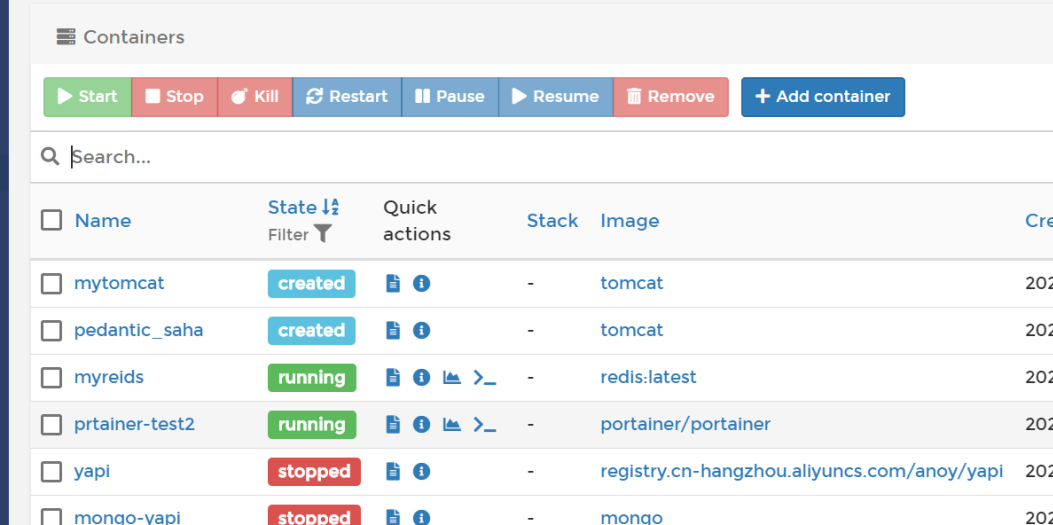Open tomcat image link in pedantic_saha row
The width and height of the screenshot is (1053, 525).
tap(632, 330)
